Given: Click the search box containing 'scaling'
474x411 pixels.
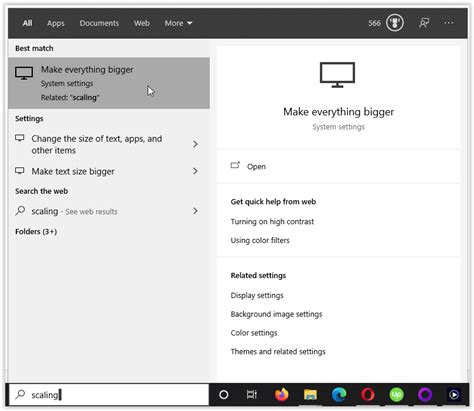Looking at the screenshot, I should [x=109, y=395].
